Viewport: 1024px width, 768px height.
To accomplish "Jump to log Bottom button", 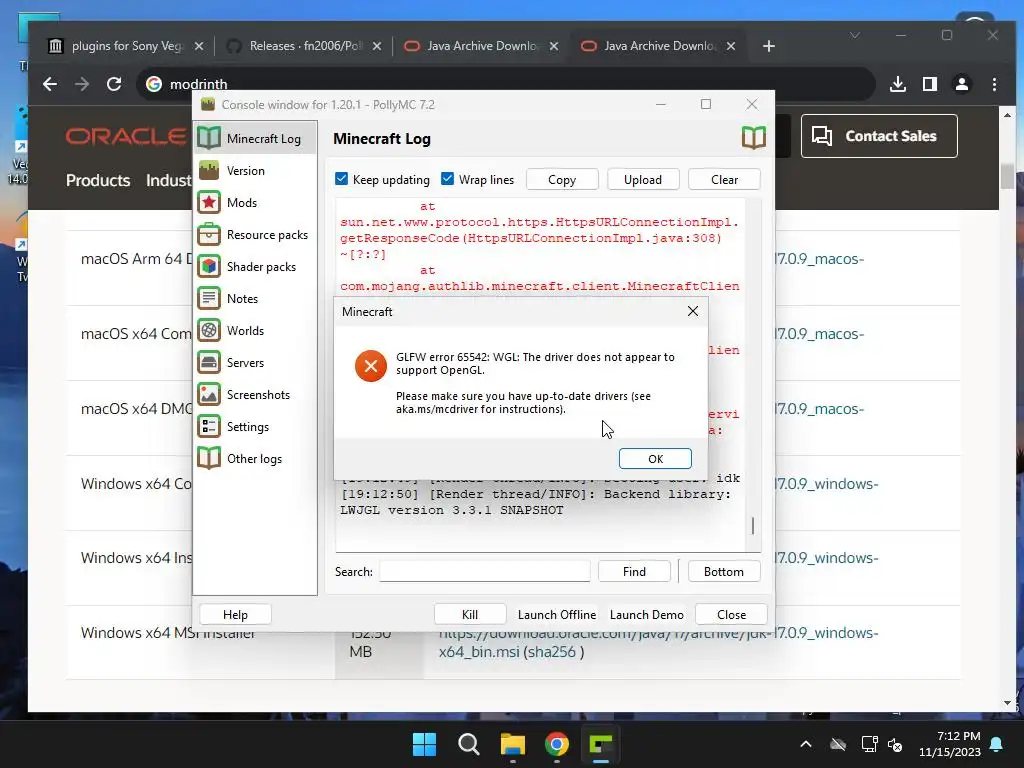I will click(x=724, y=571).
